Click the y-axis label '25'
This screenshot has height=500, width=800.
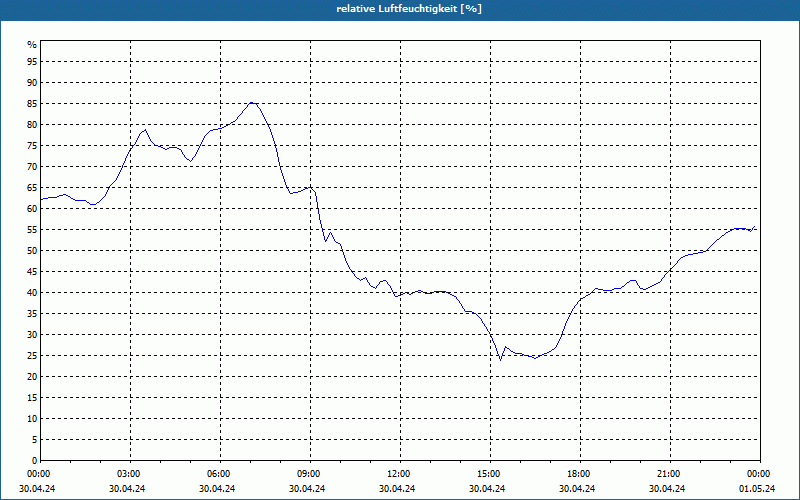pos(32,356)
